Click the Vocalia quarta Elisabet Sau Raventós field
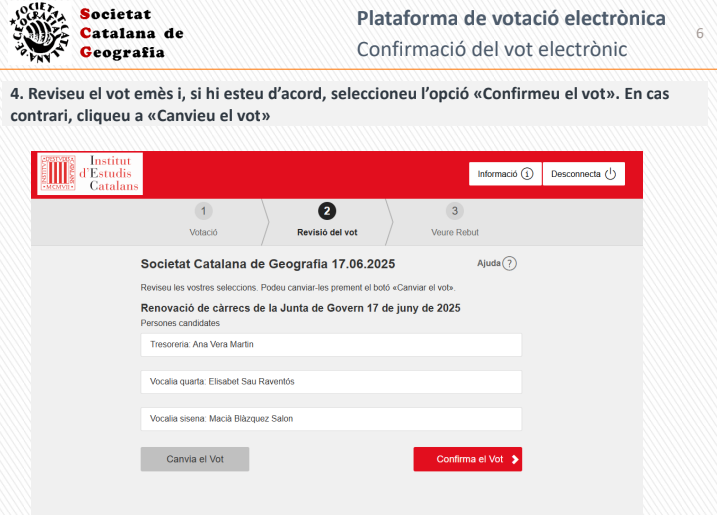Image resolution: width=717 pixels, height=515 pixels. click(331, 382)
